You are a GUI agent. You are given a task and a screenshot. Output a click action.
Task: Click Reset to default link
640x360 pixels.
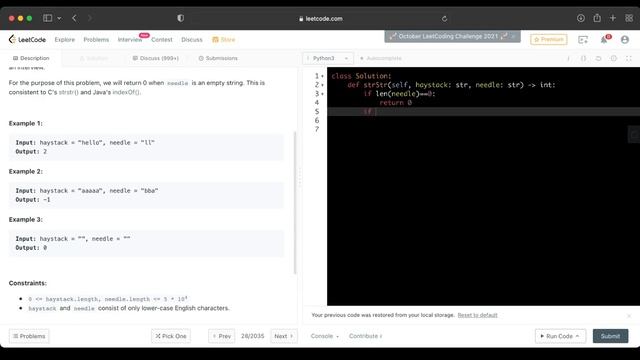tap(478, 315)
